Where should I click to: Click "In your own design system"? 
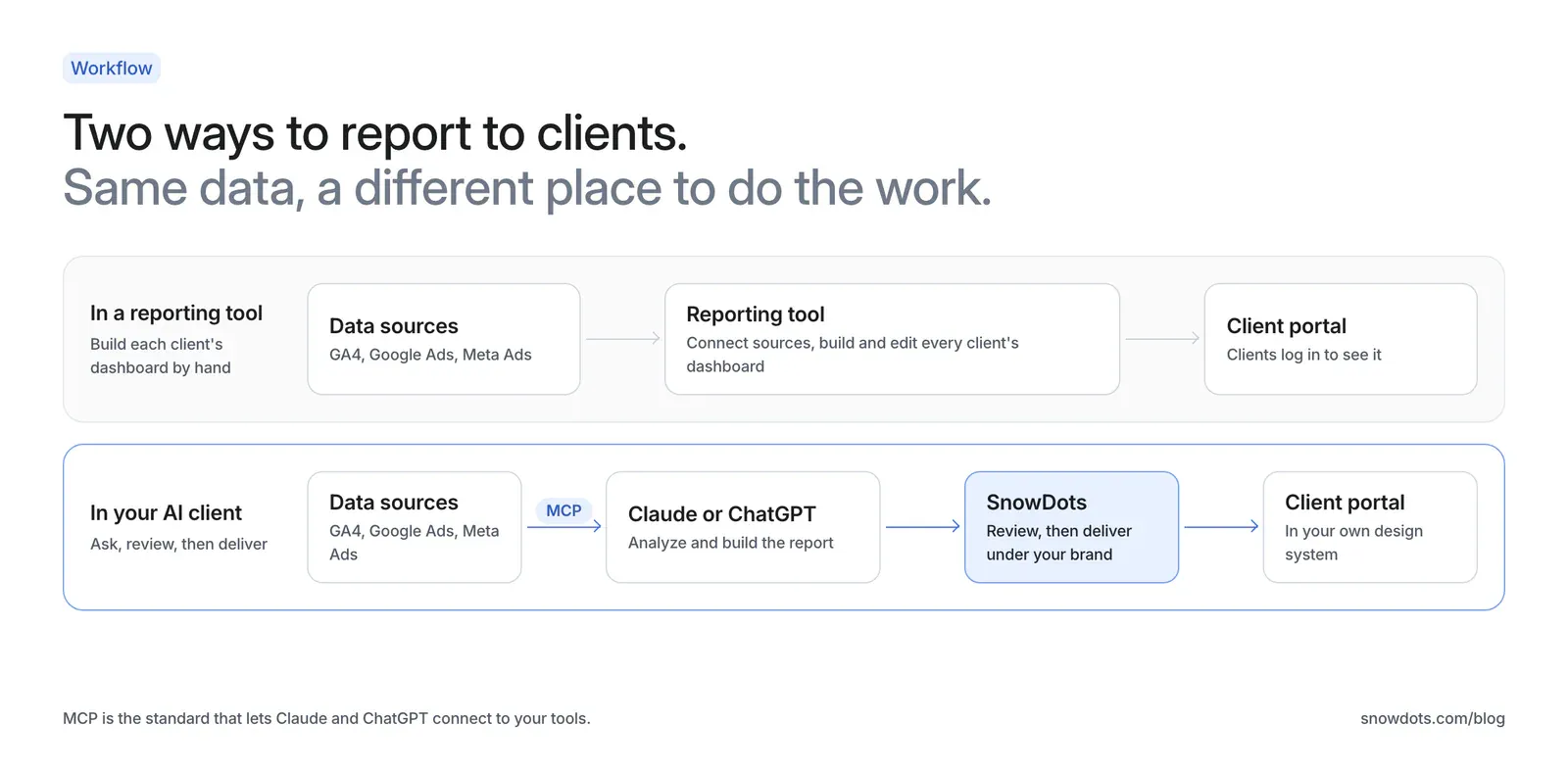1353,543
